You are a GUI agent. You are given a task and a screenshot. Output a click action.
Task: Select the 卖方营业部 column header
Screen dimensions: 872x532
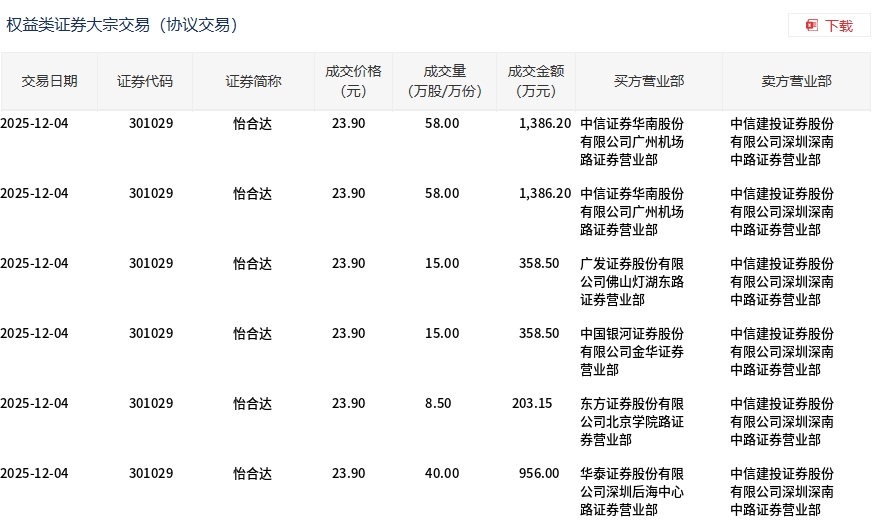796,81
